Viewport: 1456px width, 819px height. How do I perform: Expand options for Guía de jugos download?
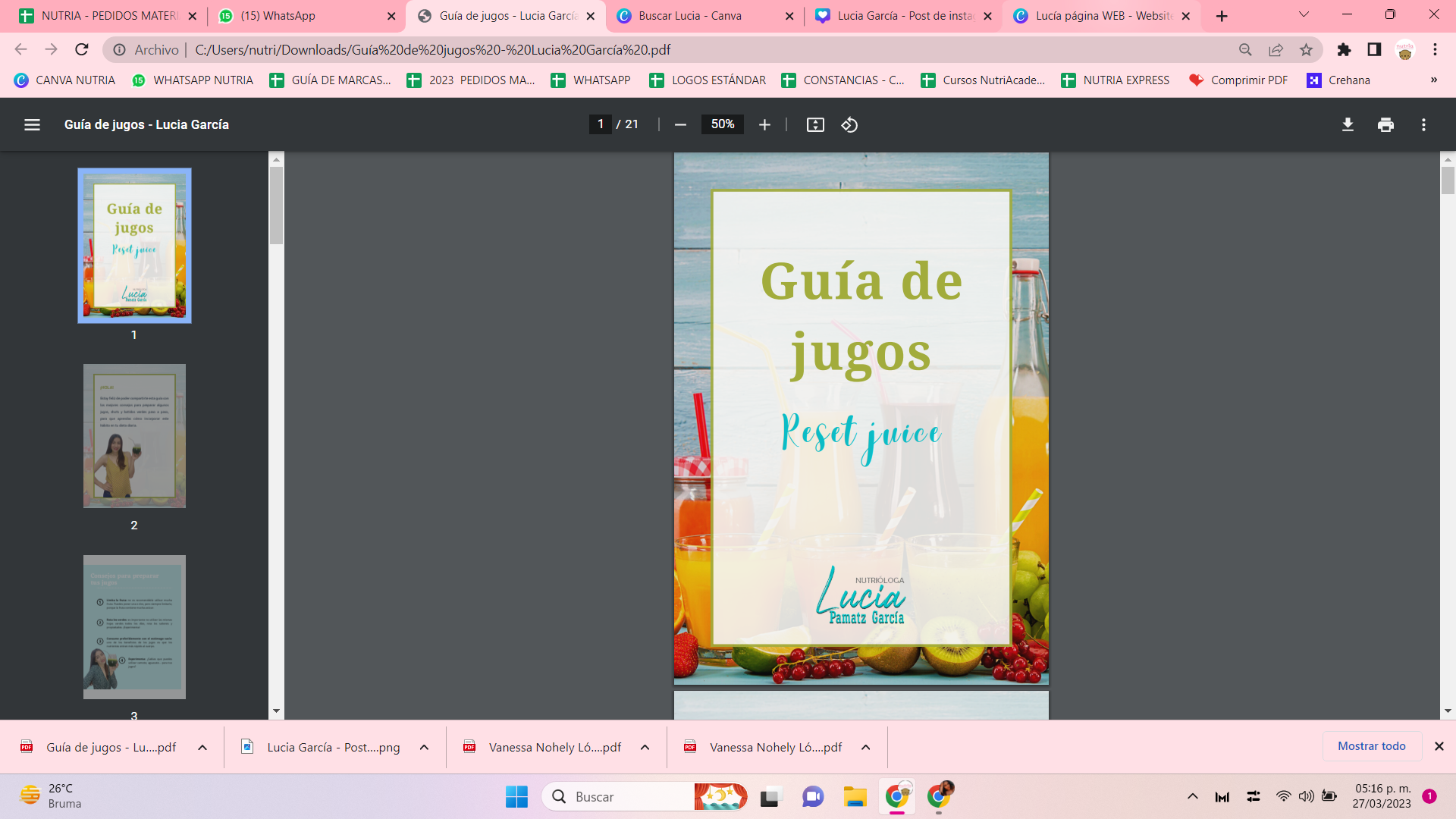(202, 747)
